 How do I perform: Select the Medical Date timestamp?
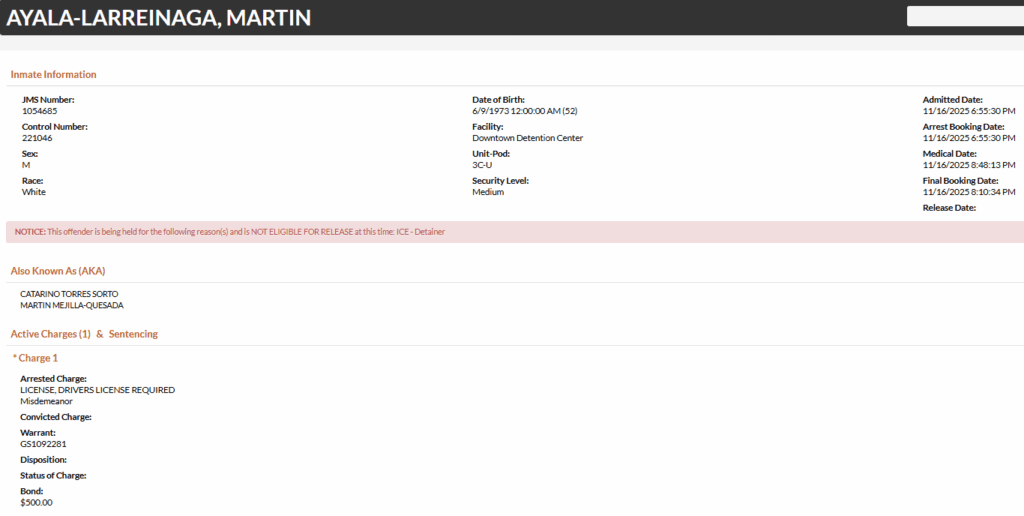pos(968,165)
